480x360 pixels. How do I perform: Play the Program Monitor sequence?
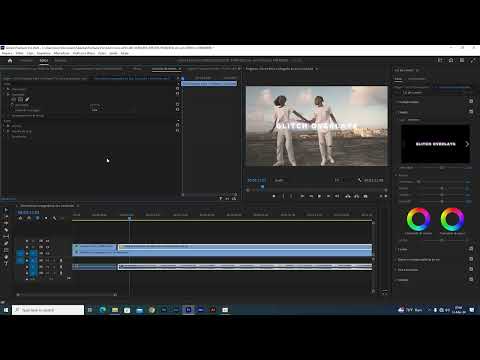tap(319, 196)
